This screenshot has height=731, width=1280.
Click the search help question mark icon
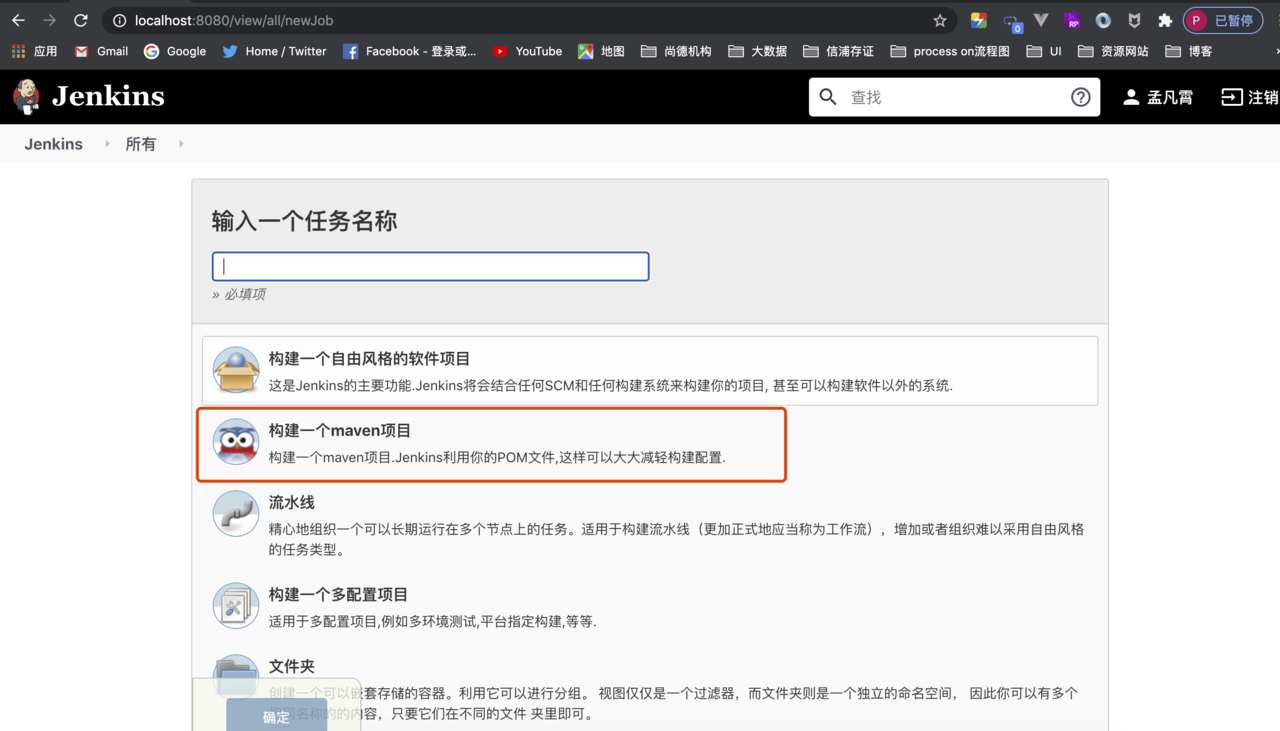click(1080, 97)
